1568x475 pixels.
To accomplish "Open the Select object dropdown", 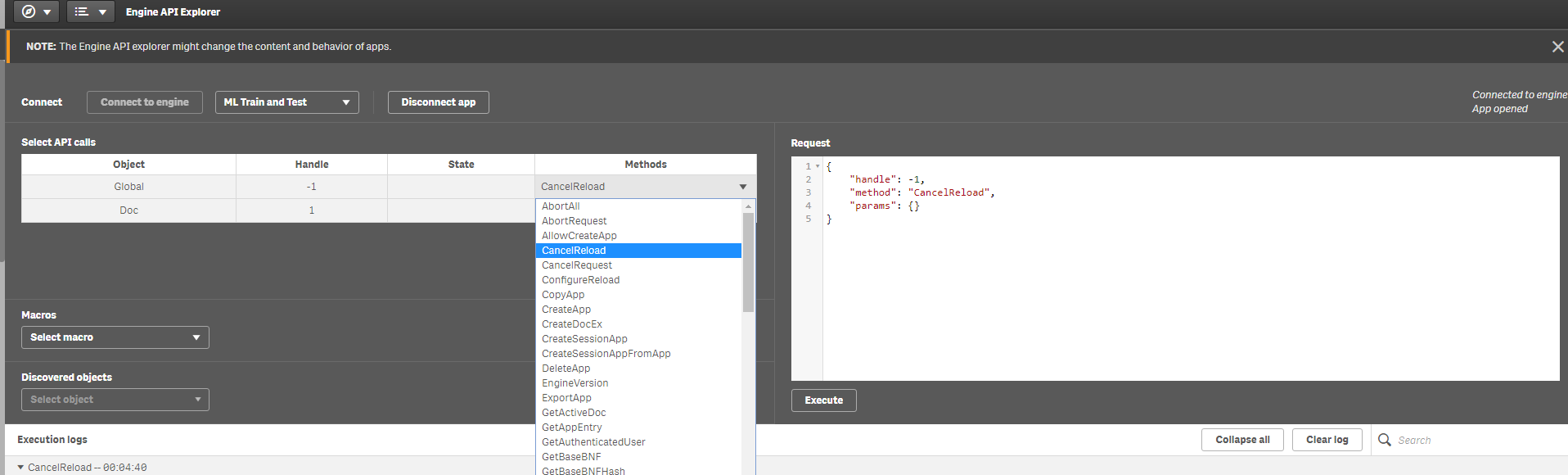I will point(115,400).
